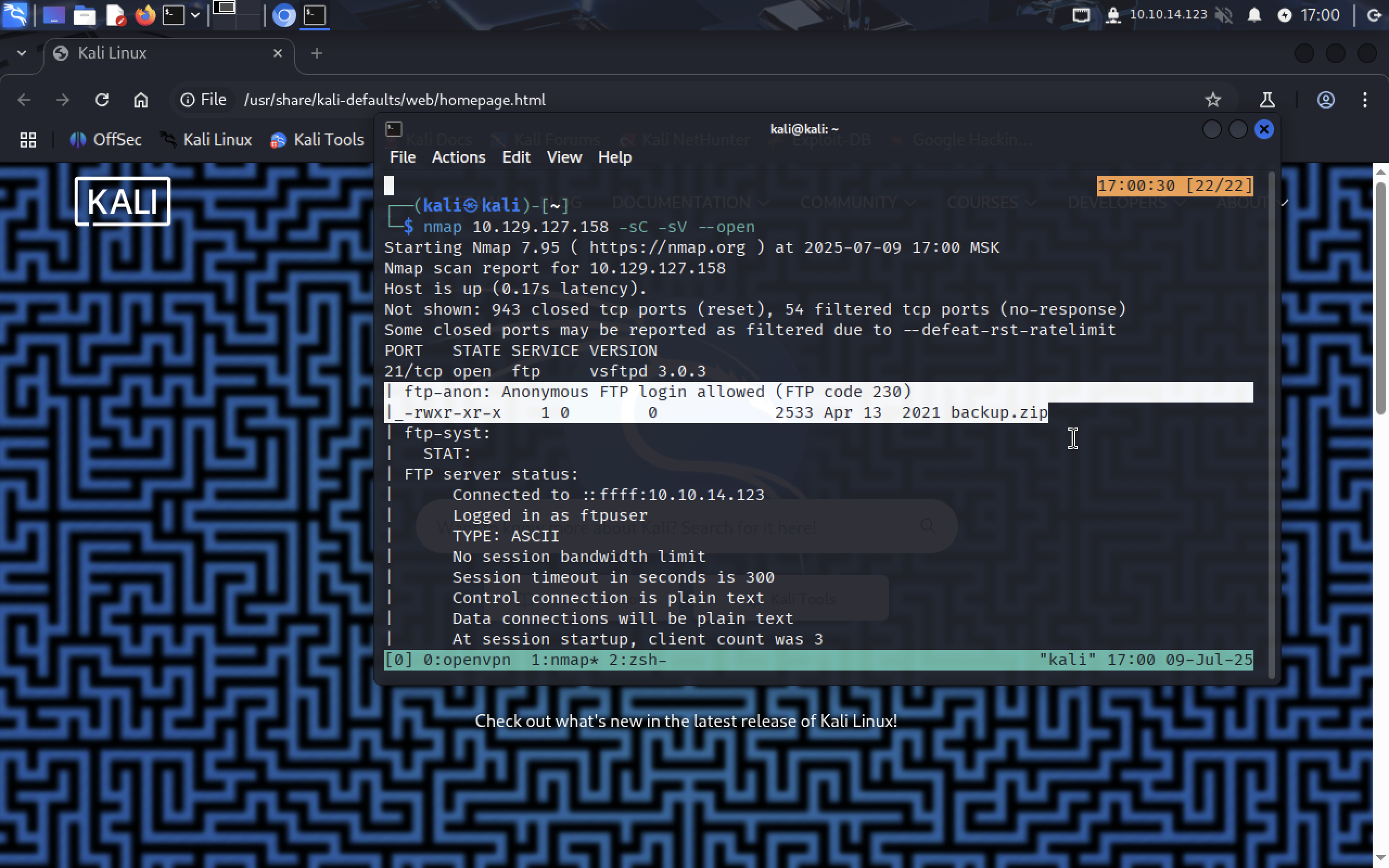The height and width of the screenshot is (868, 1389).
Task: Switch to Chromium in the taskbar
Action: coord(284,15)
